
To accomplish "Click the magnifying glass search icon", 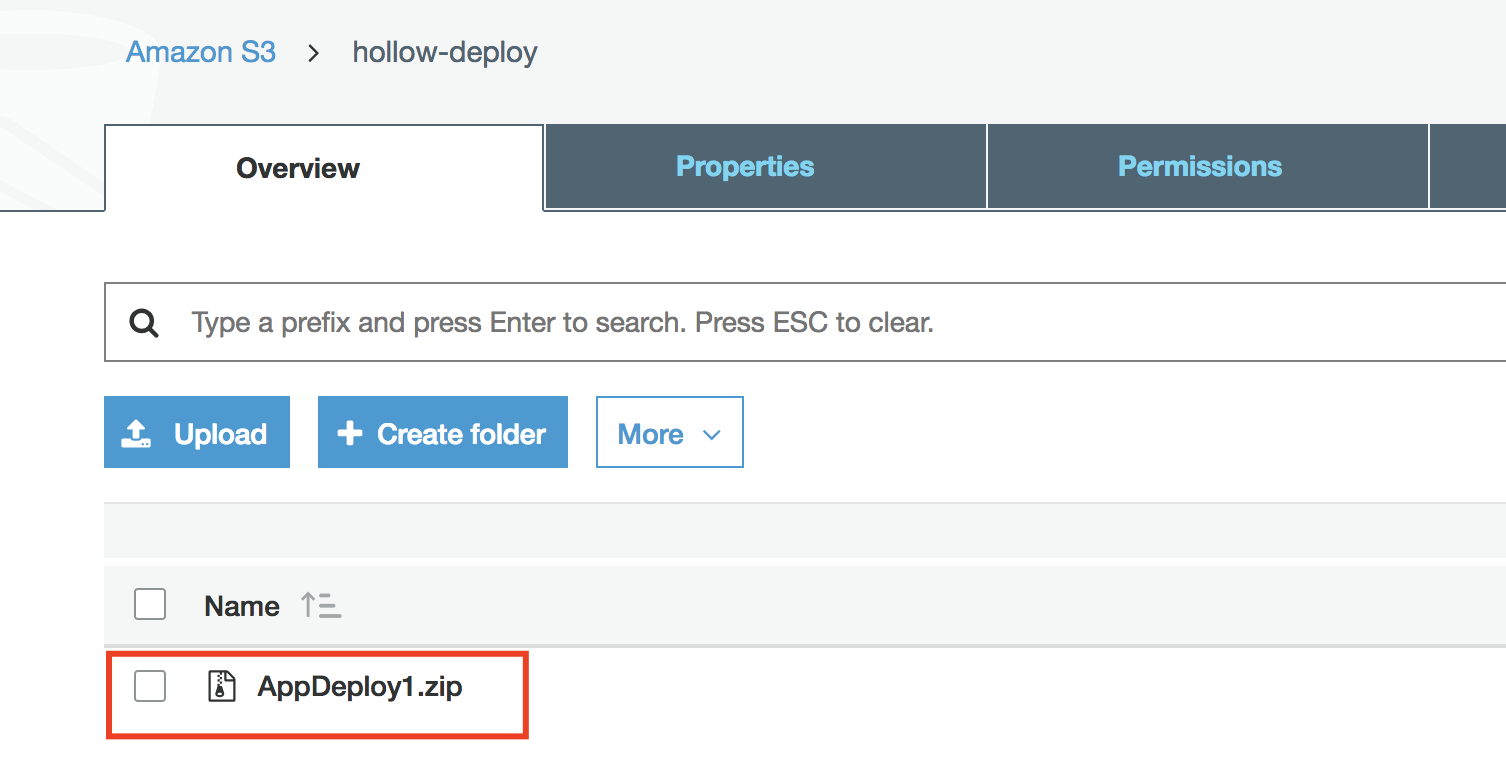I will point(144,323).
